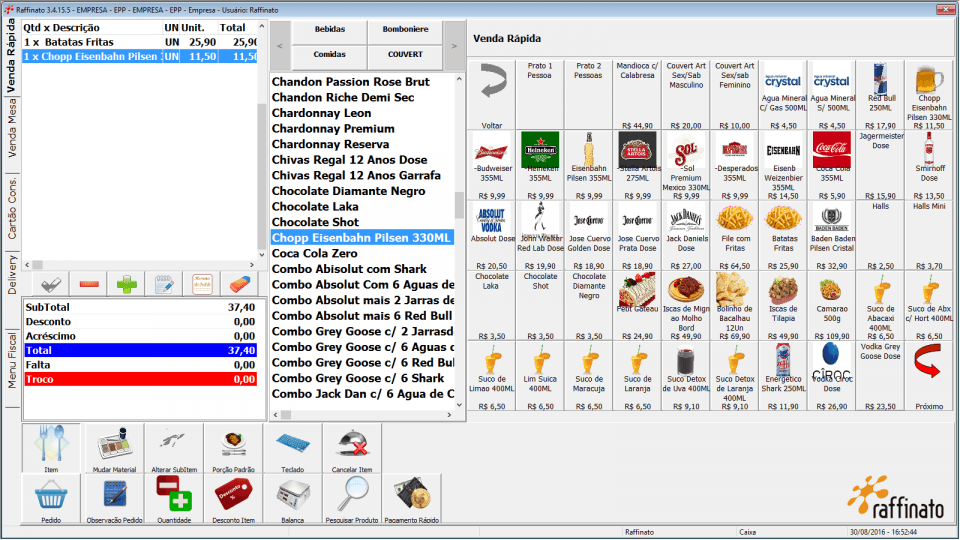Select Chopp Eisenbahn Pilsen order row
Image resolution: width=960 pixels, height=540 pixels.
pos(140,56)
